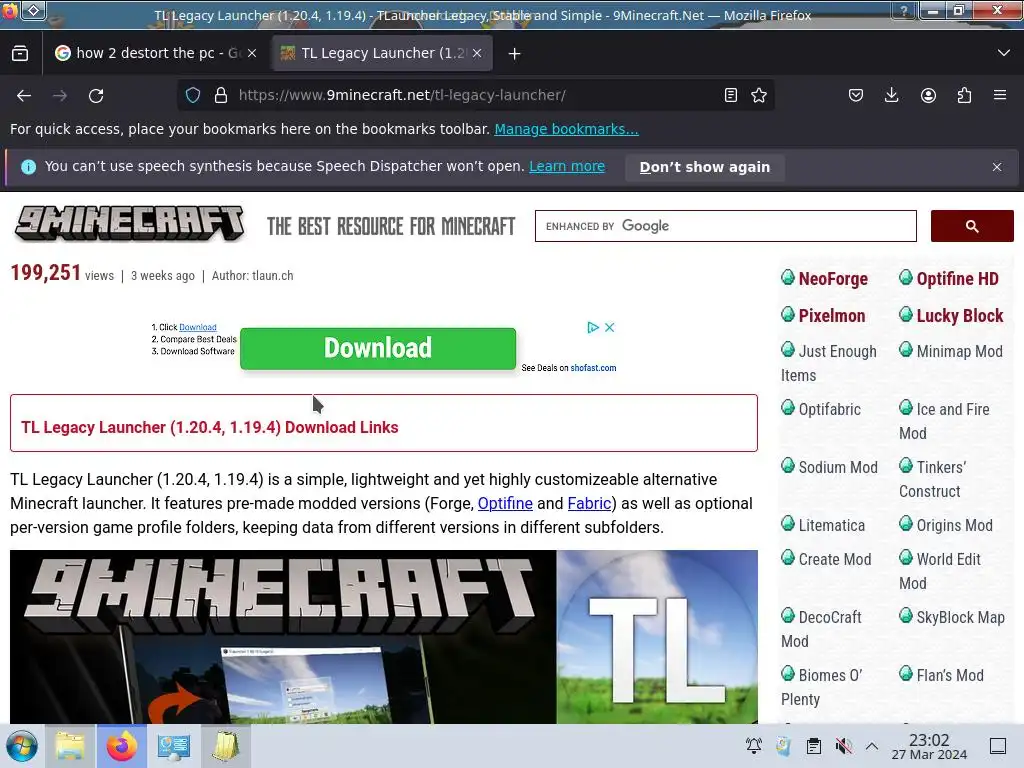Expand hidden system tray icons arrow
Viewport: 1024px width, 768px height.
pyautogui.click(x=872, y=745)
